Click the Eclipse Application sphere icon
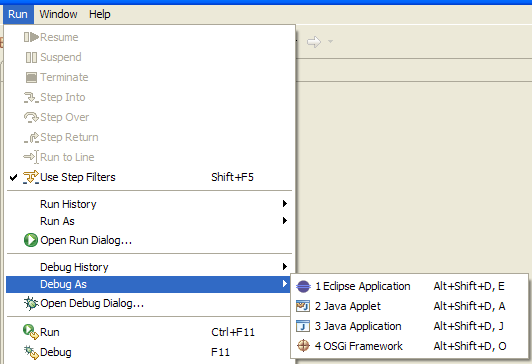Viewport: 532px width, 364px height. click(303, 286)
